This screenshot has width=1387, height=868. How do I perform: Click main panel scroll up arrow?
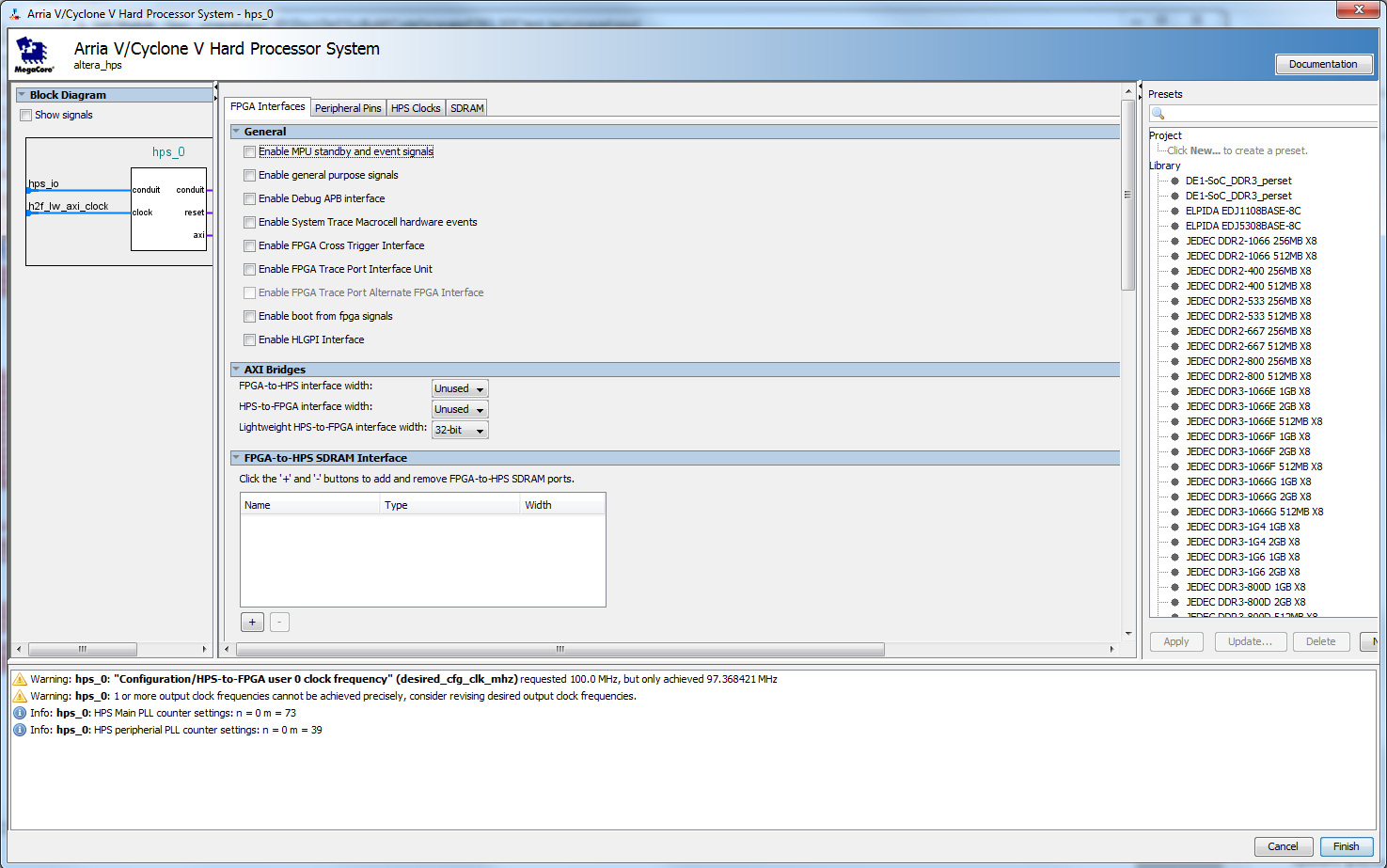[x=1127, y=91]
